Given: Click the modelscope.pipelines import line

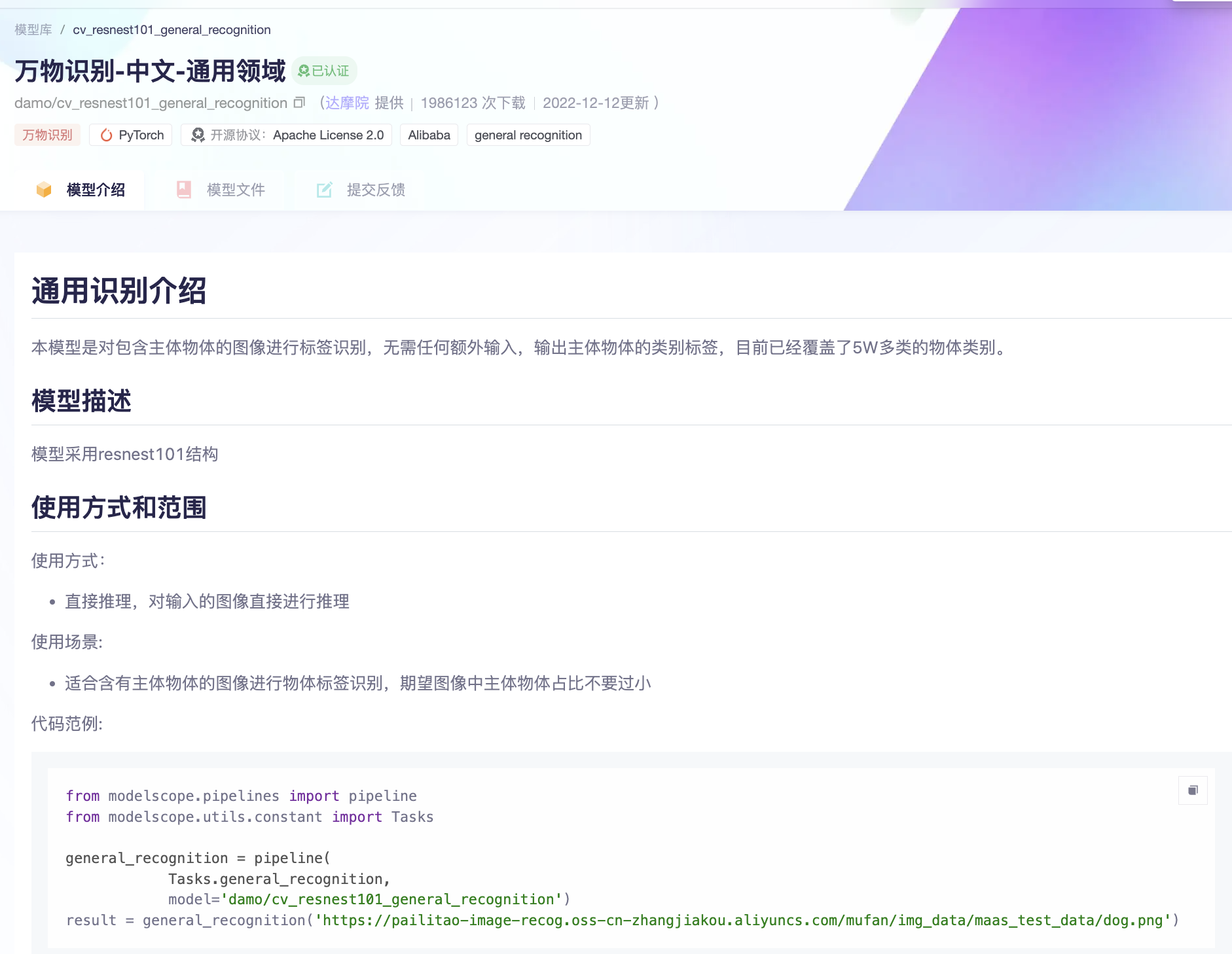Looking at the screenshot, I should [x=241, y=796].
